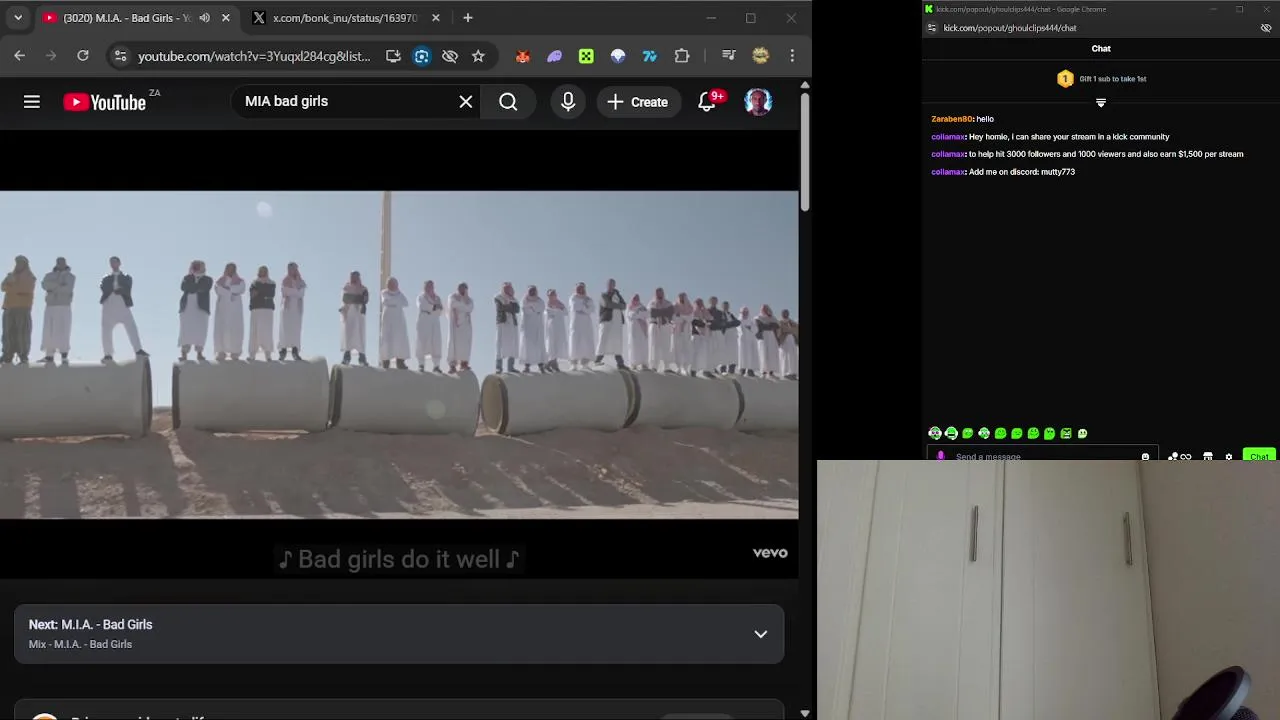This screenshot has width=1280, height=720.
Task: Go to YouTube home via logo
Action: click(104, 102)
